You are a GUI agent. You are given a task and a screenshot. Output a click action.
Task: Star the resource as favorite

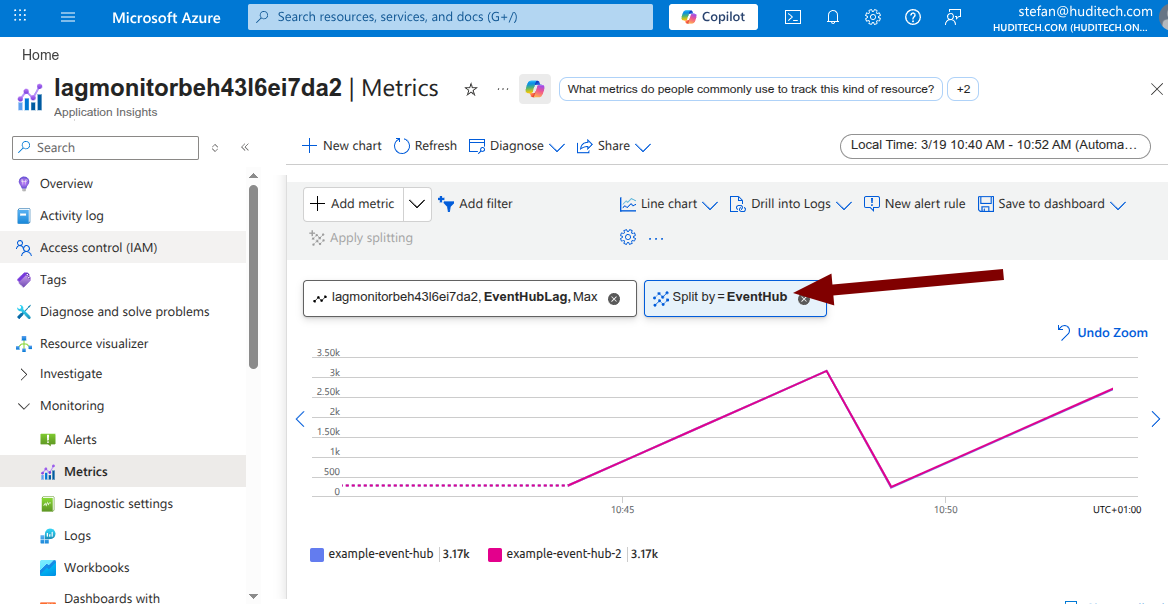point(471,89)
